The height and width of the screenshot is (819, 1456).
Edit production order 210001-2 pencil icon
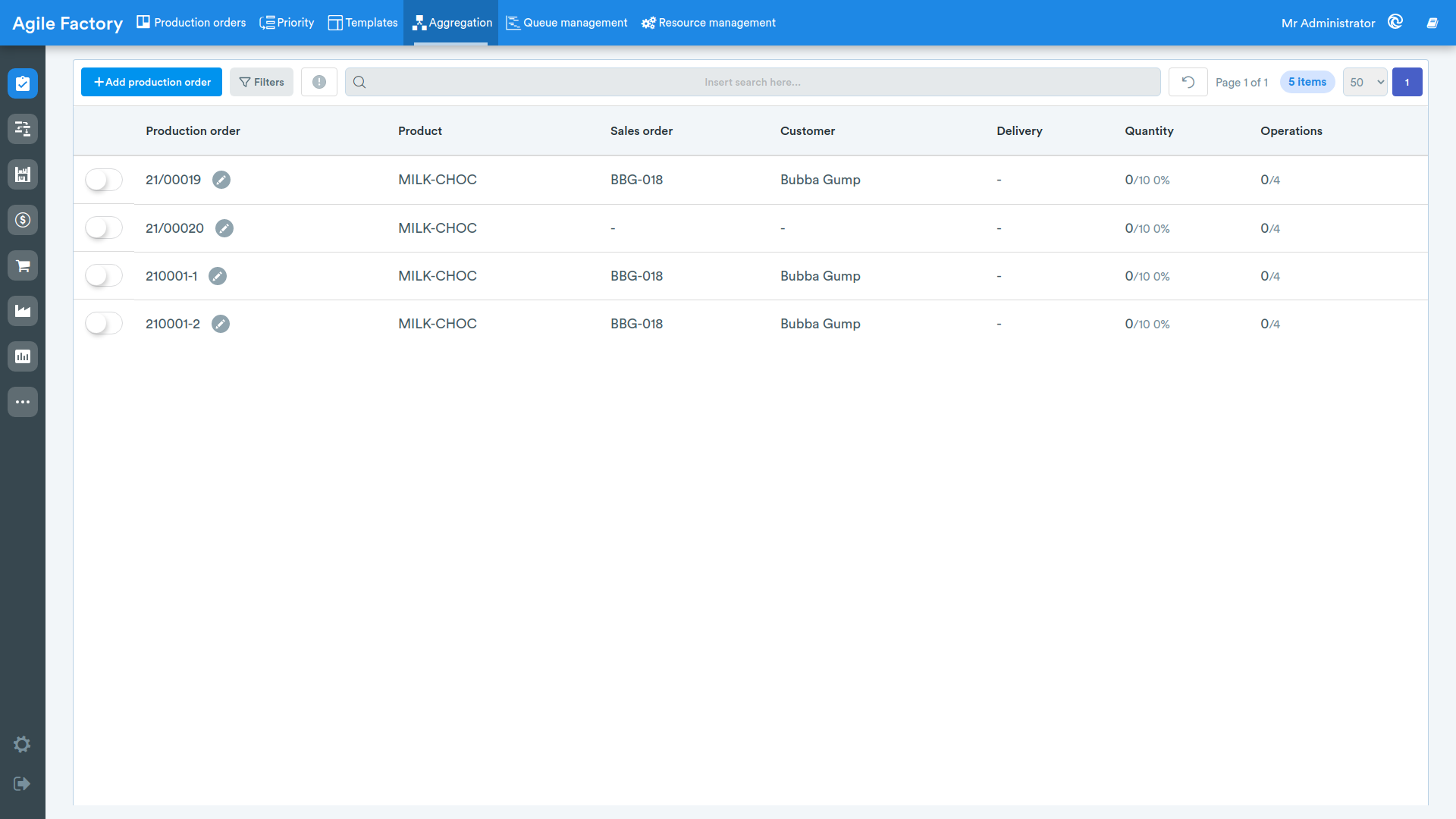tap(221, 324)
